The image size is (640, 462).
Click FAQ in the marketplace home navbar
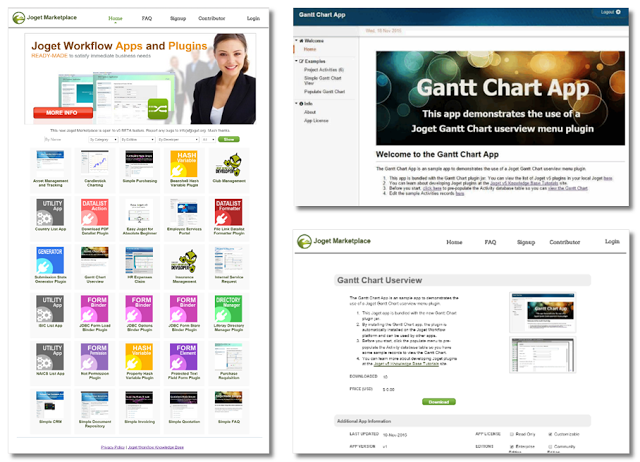click(147, 18)
